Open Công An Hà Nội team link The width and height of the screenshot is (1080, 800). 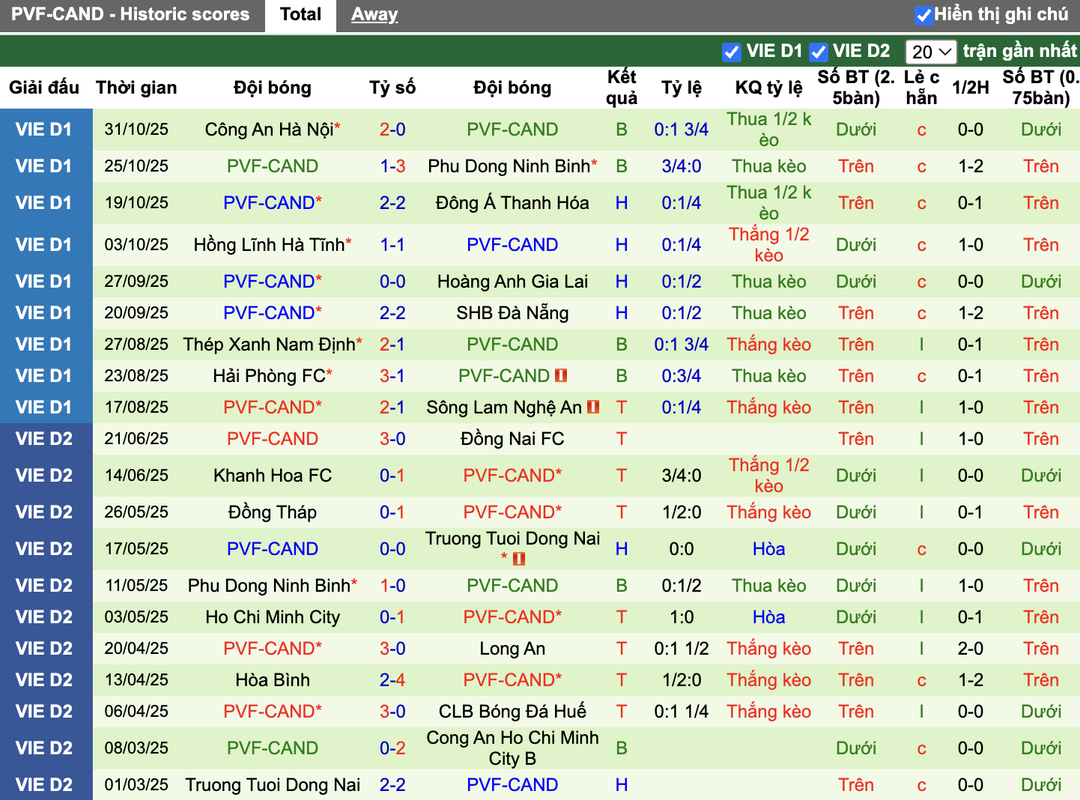[269, 130]
